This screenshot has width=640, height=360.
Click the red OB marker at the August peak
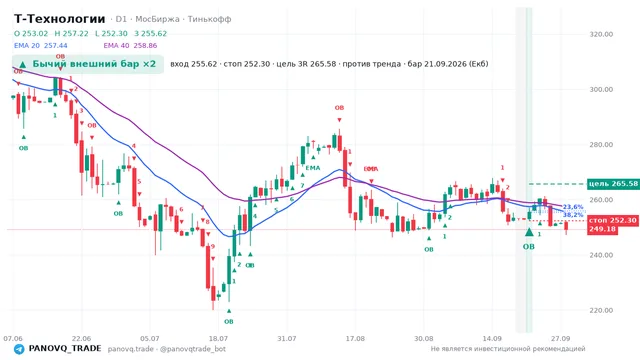339,108
